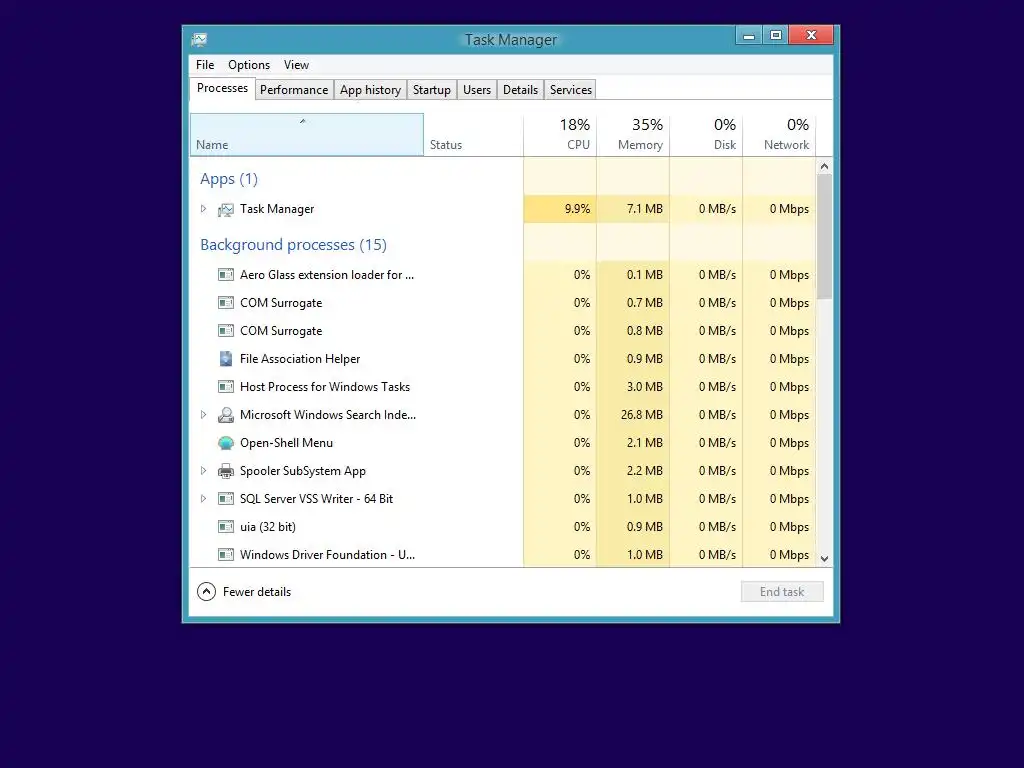
Task: Click the SQL Server VSS Writer icon
Action: click(x=226, y=499)
